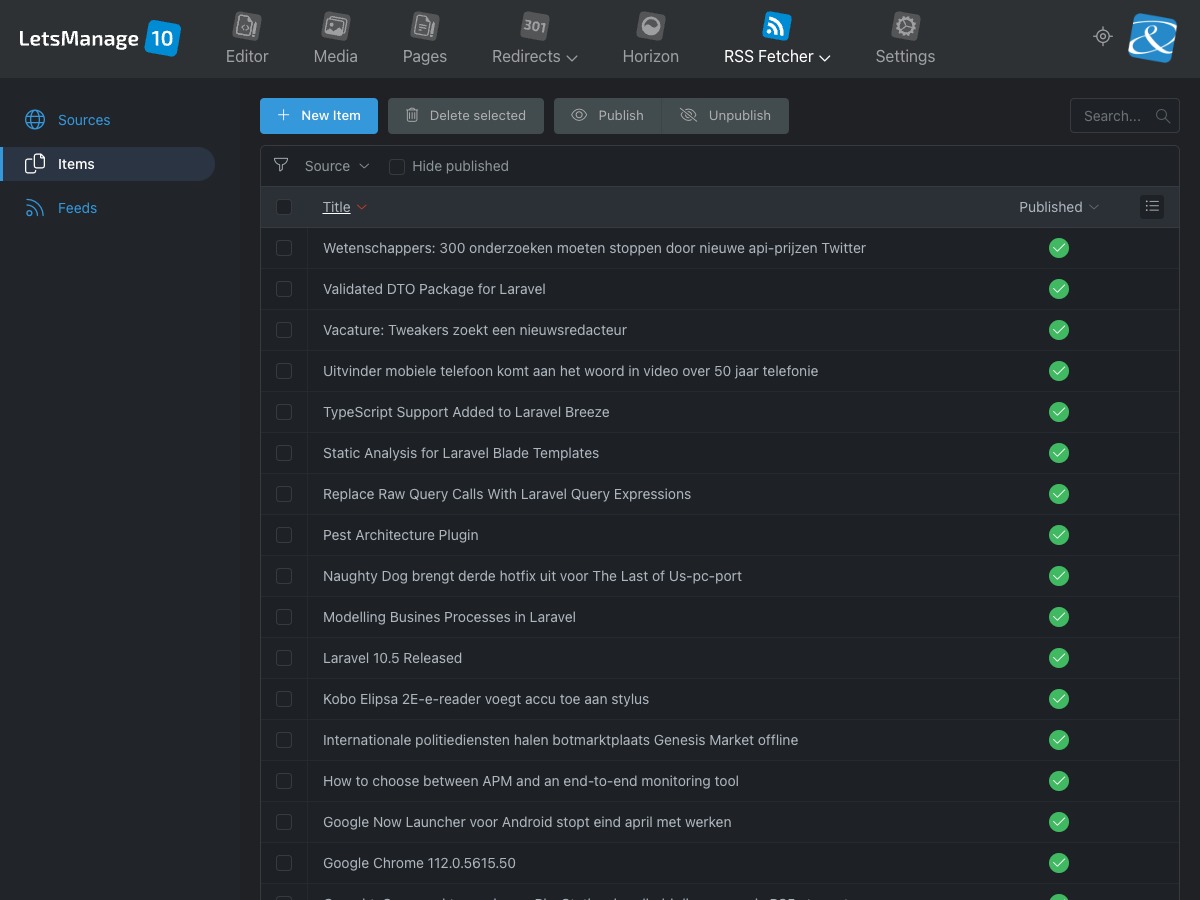This screenshot has height=900, width=1200.
Task: Open 'Google Now Launcher voor Android' item
Action: pyautogui.click(x=527, y=822)
